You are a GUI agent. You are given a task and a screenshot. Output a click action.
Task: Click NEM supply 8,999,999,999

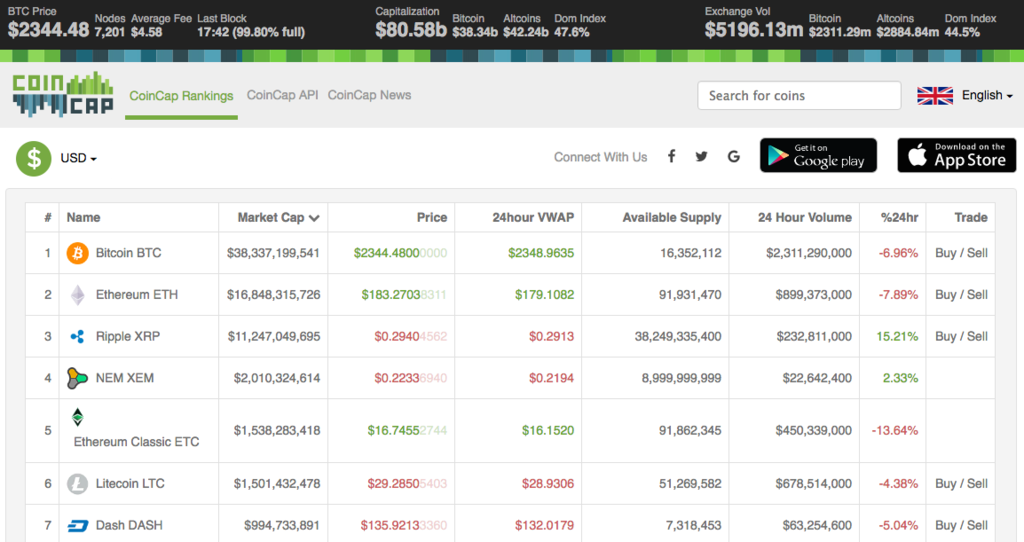pos(681,378)
